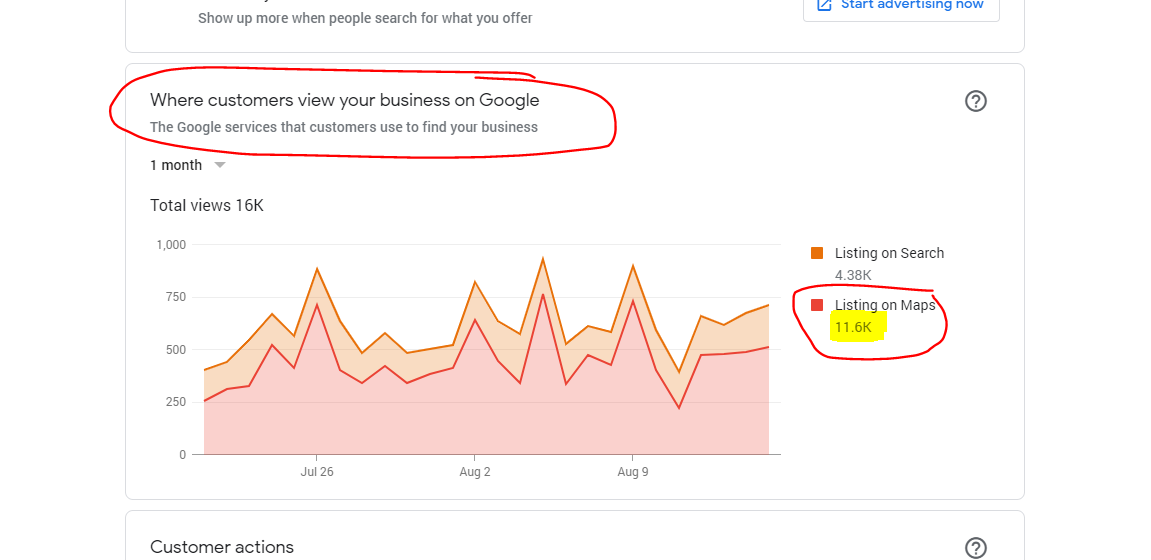The image size is (1151, 560).
Task: Click the Aug 2 axis date label
Action: (x=475, y=472)
